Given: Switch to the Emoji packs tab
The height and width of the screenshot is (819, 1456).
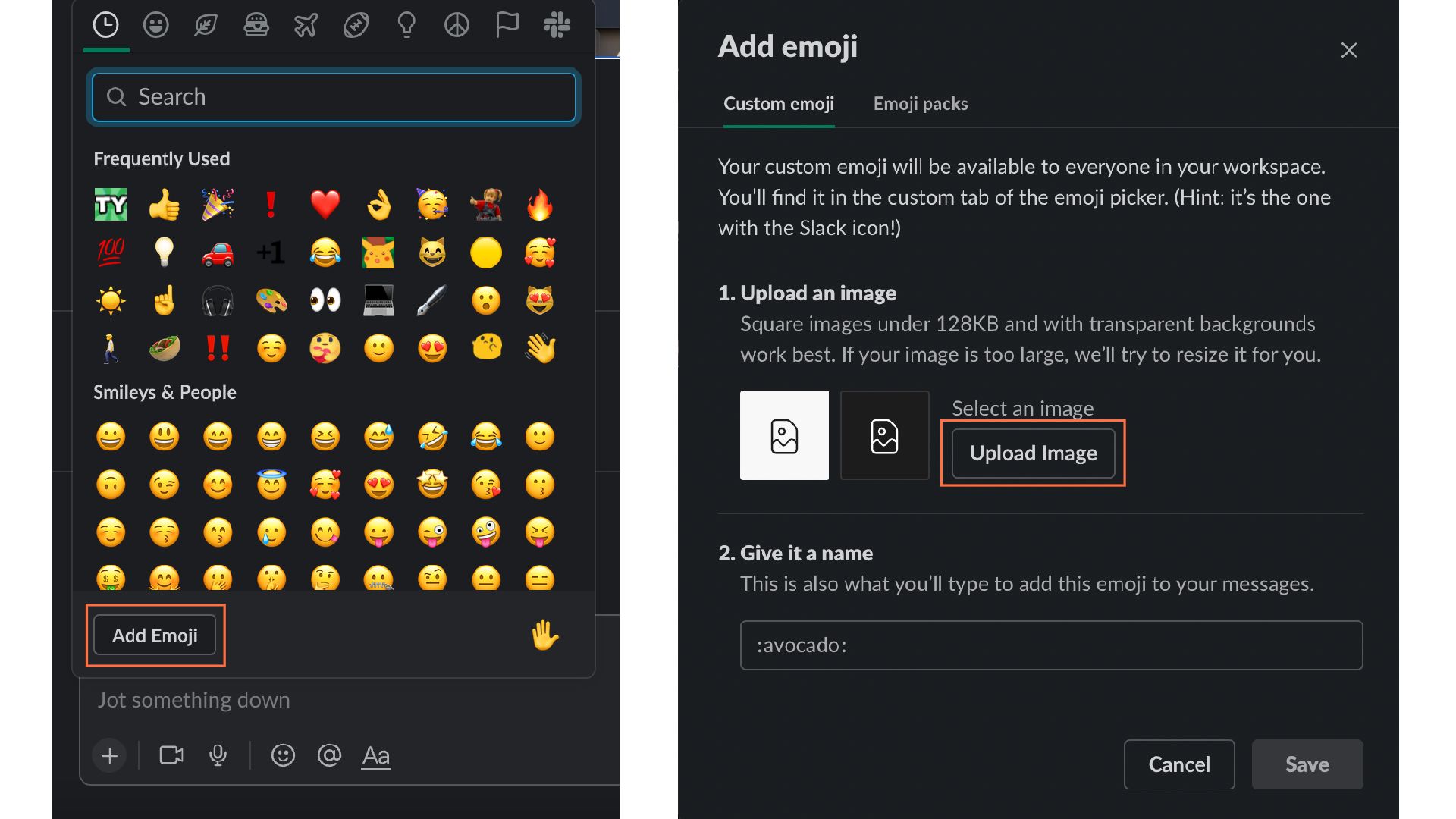Looking at the screenshot, I should 920,104.
